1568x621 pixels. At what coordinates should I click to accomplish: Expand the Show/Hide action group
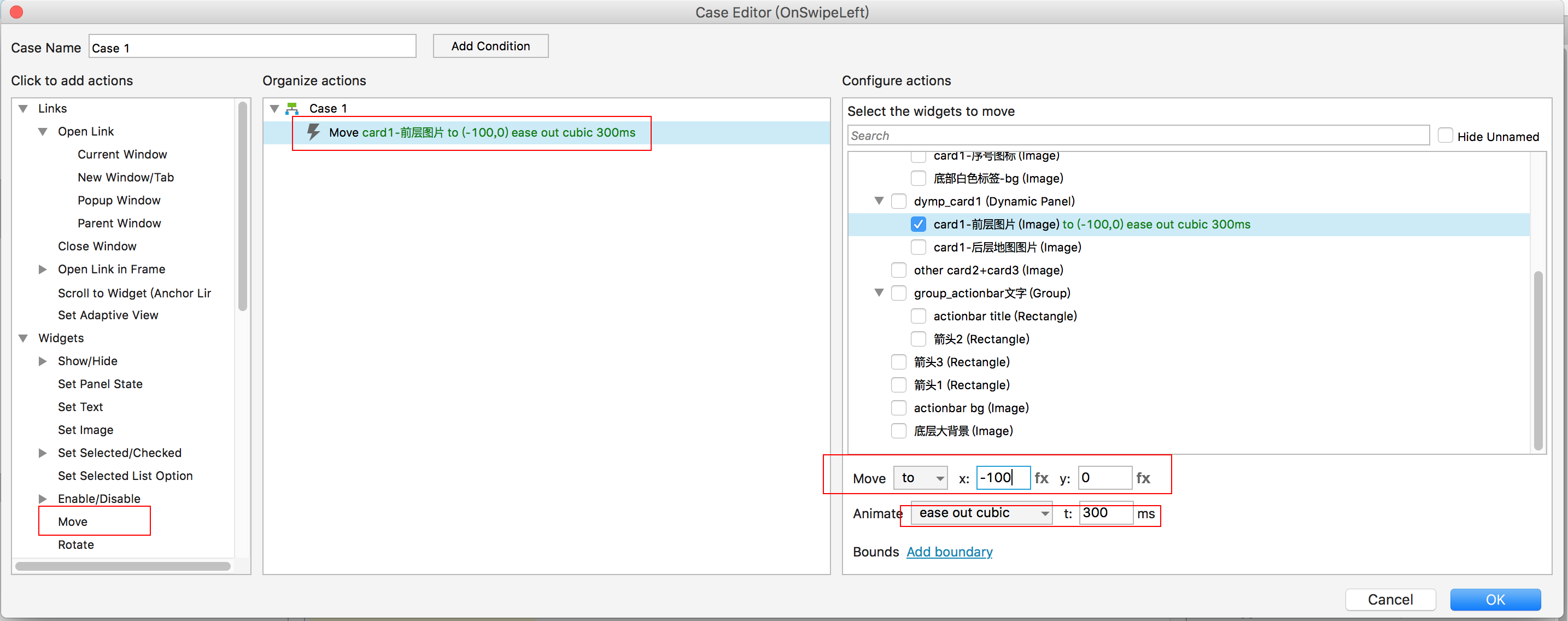pyautogui.click(x=43, y=361)
